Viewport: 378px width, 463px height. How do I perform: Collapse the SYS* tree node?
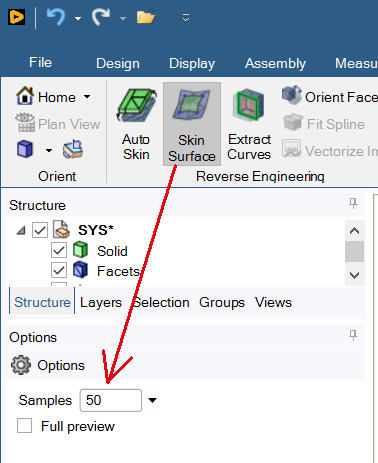[21, 230]
